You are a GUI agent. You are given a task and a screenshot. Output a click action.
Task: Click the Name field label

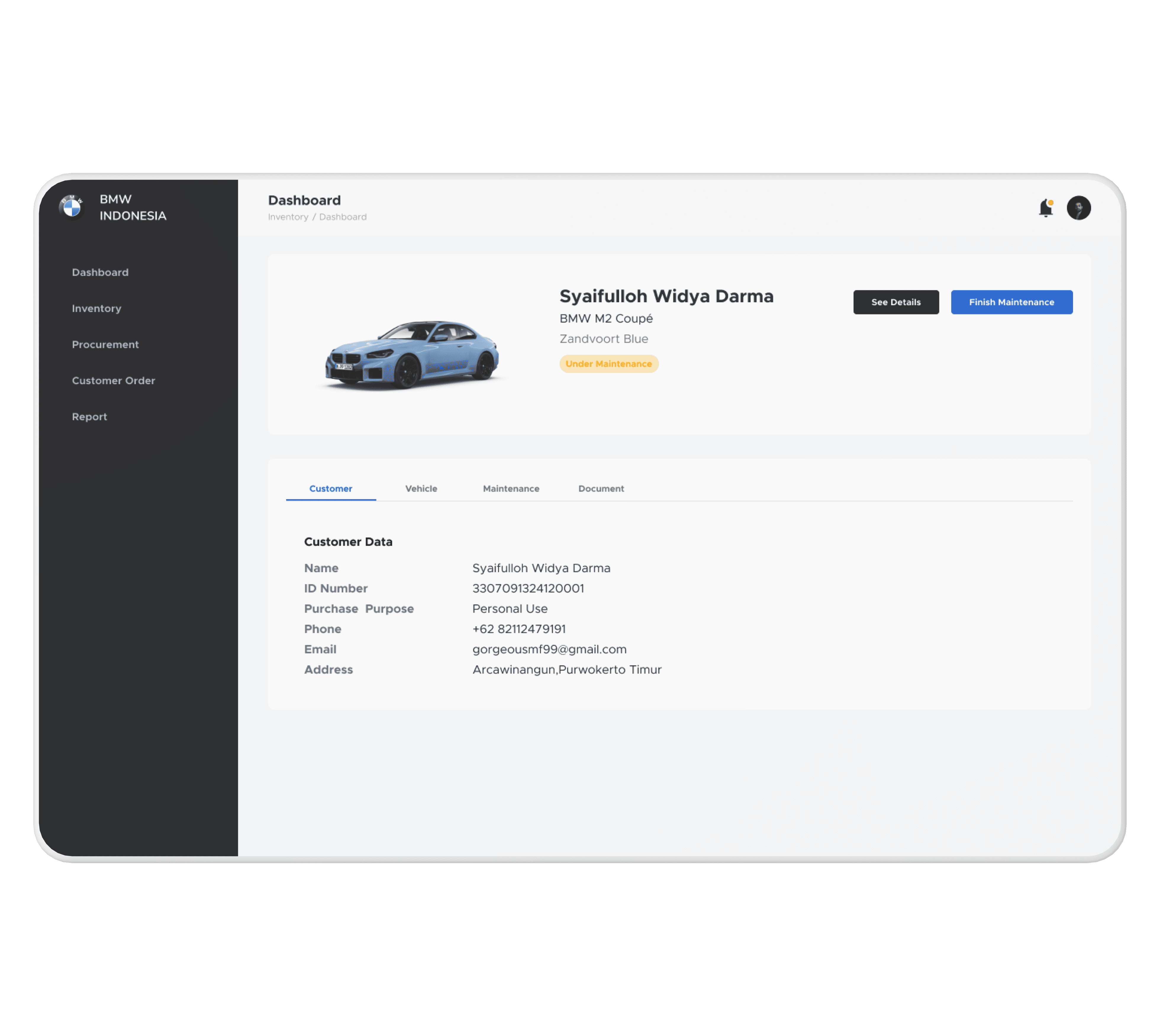pos(321,568)
